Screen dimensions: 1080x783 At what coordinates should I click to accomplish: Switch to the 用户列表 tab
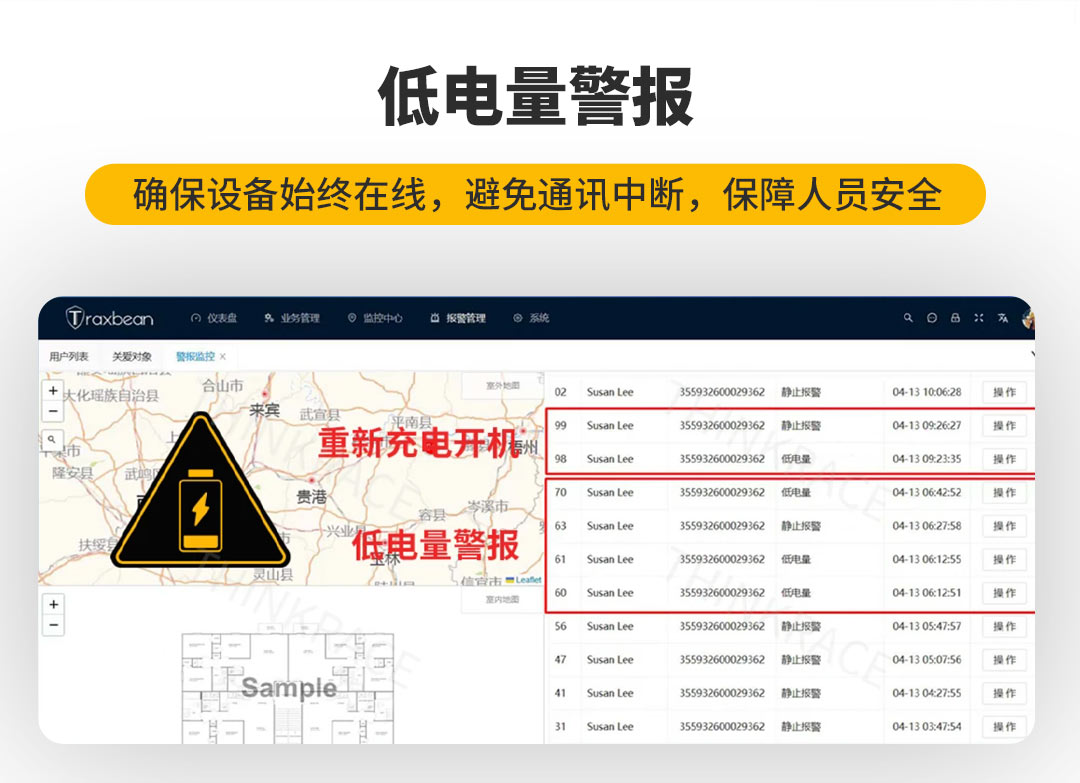[x=69, y=356]
